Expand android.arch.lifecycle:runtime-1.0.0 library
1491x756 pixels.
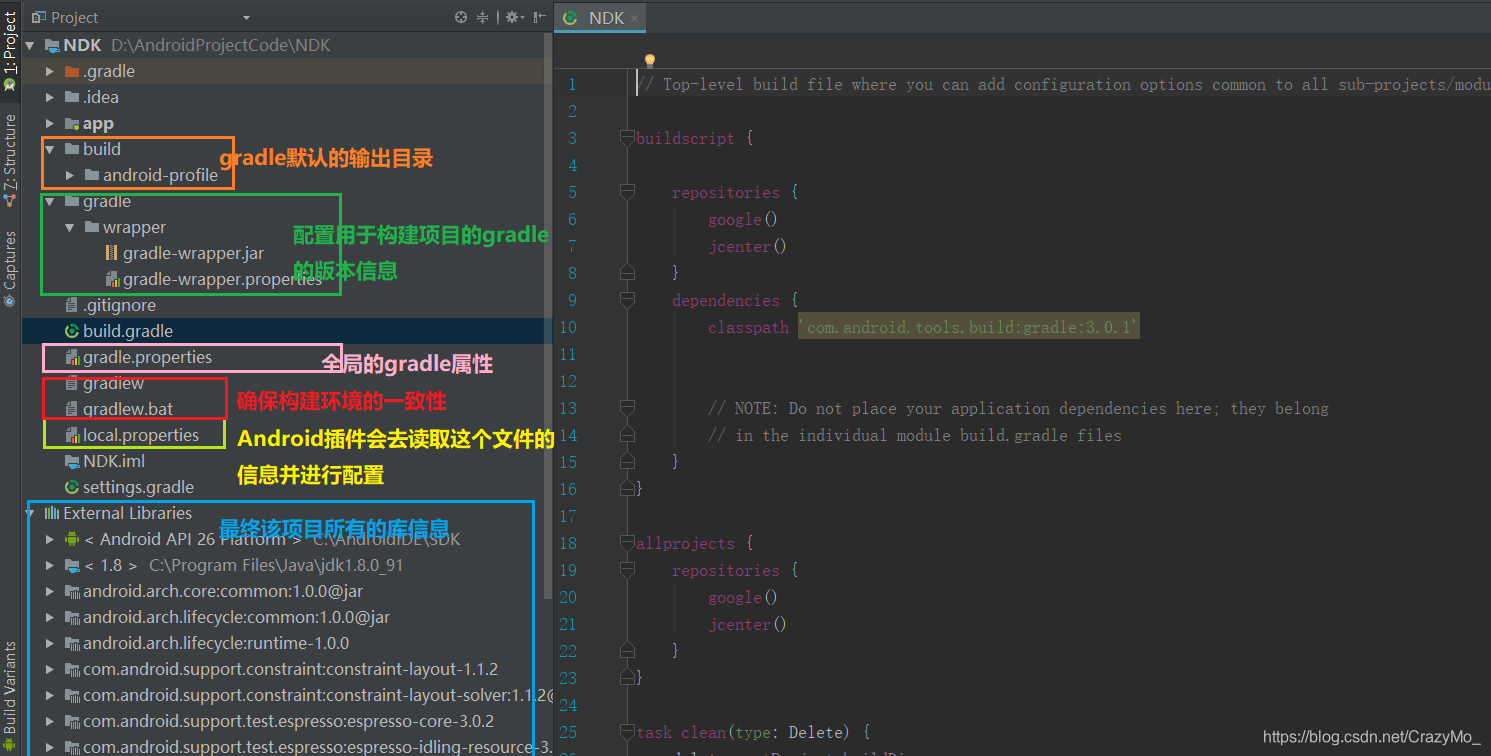(50, 643)
